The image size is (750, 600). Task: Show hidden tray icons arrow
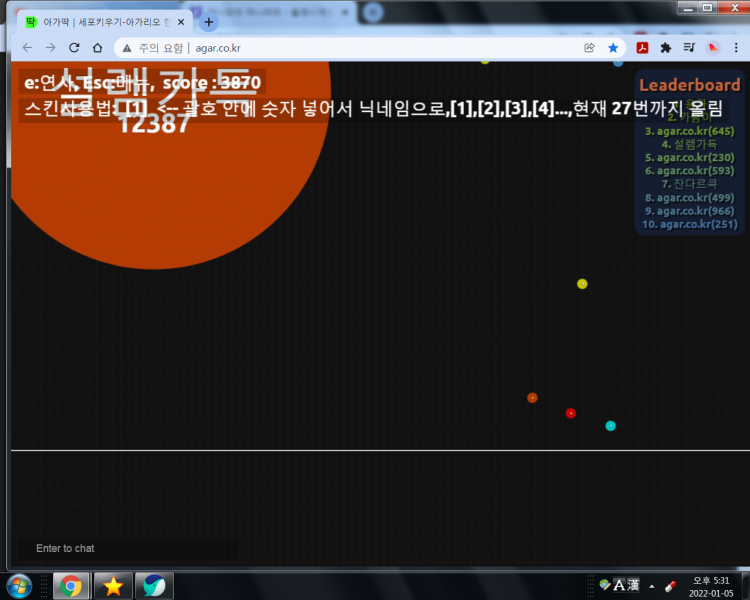[x=651, y=586]
